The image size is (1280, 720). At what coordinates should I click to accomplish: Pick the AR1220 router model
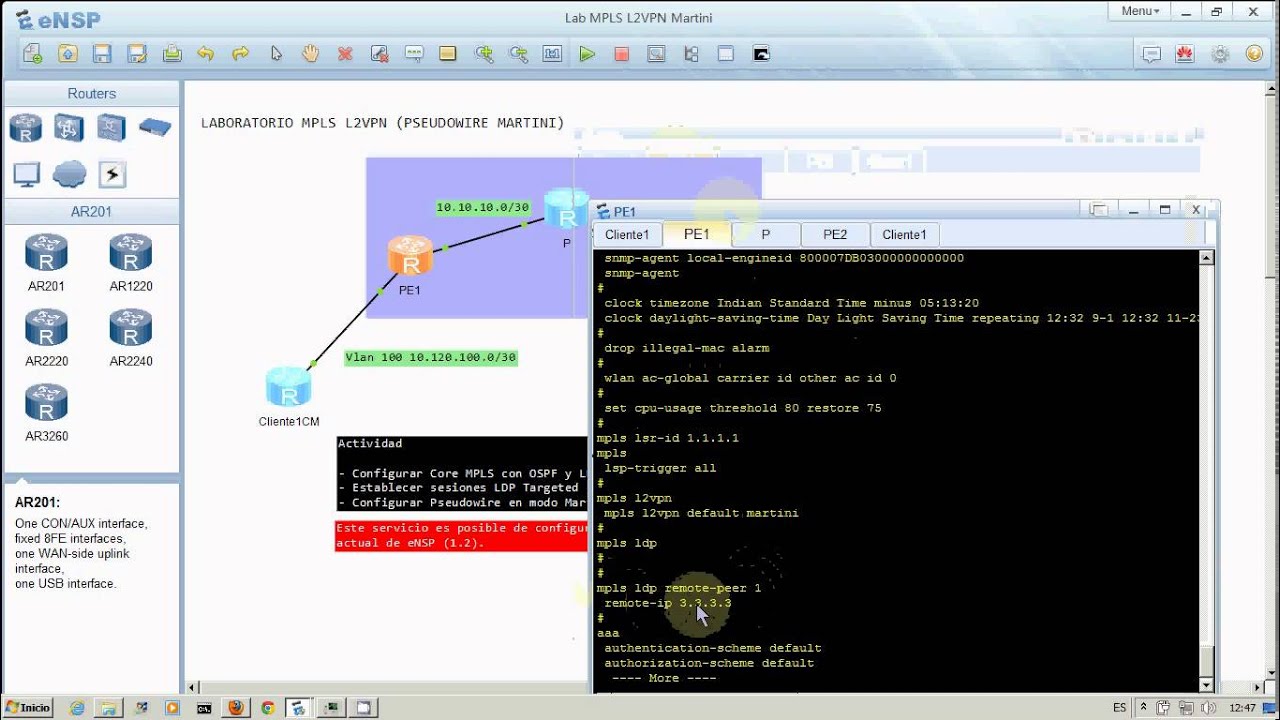pyautogui.click(x=131, y=262)
